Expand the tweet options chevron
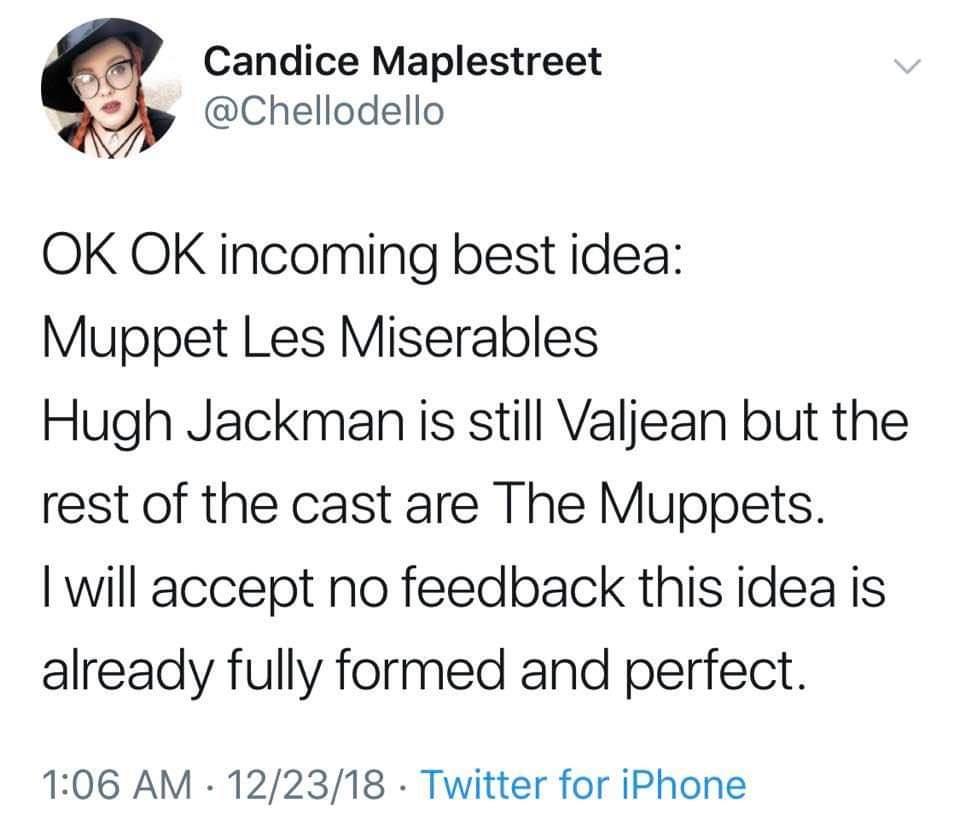The height and width of the screenshot is (838, 960). coord(906,64)
